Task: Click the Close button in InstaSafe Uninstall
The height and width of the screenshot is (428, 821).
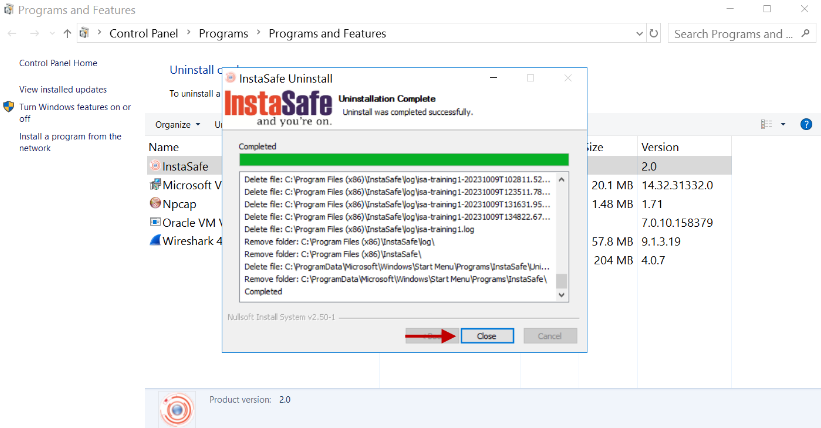Action: tap(487, 336)
